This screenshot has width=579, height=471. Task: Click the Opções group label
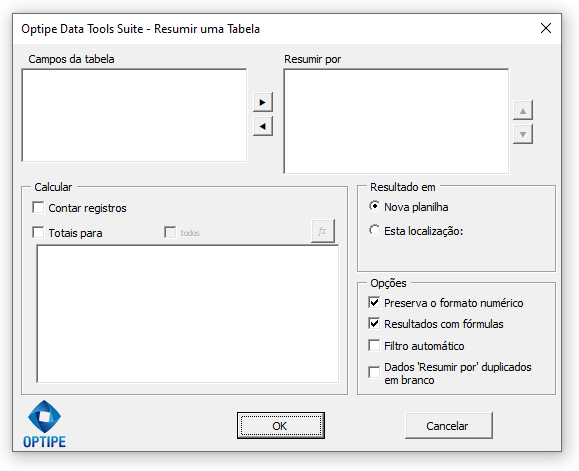388,283
